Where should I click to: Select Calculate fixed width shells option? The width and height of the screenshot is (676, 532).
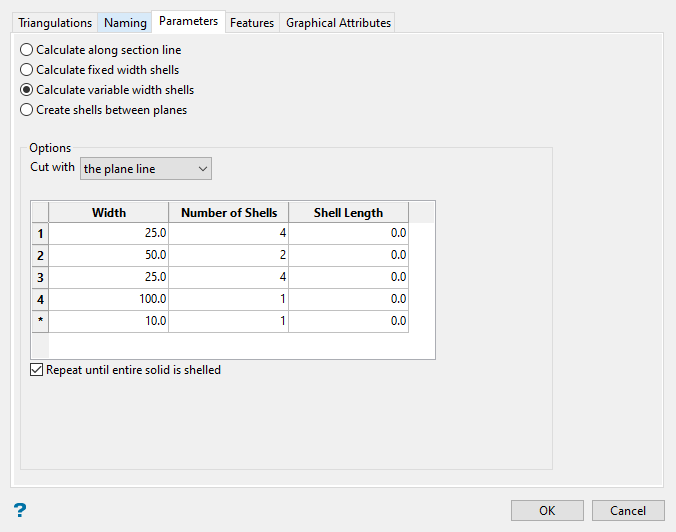26,70
